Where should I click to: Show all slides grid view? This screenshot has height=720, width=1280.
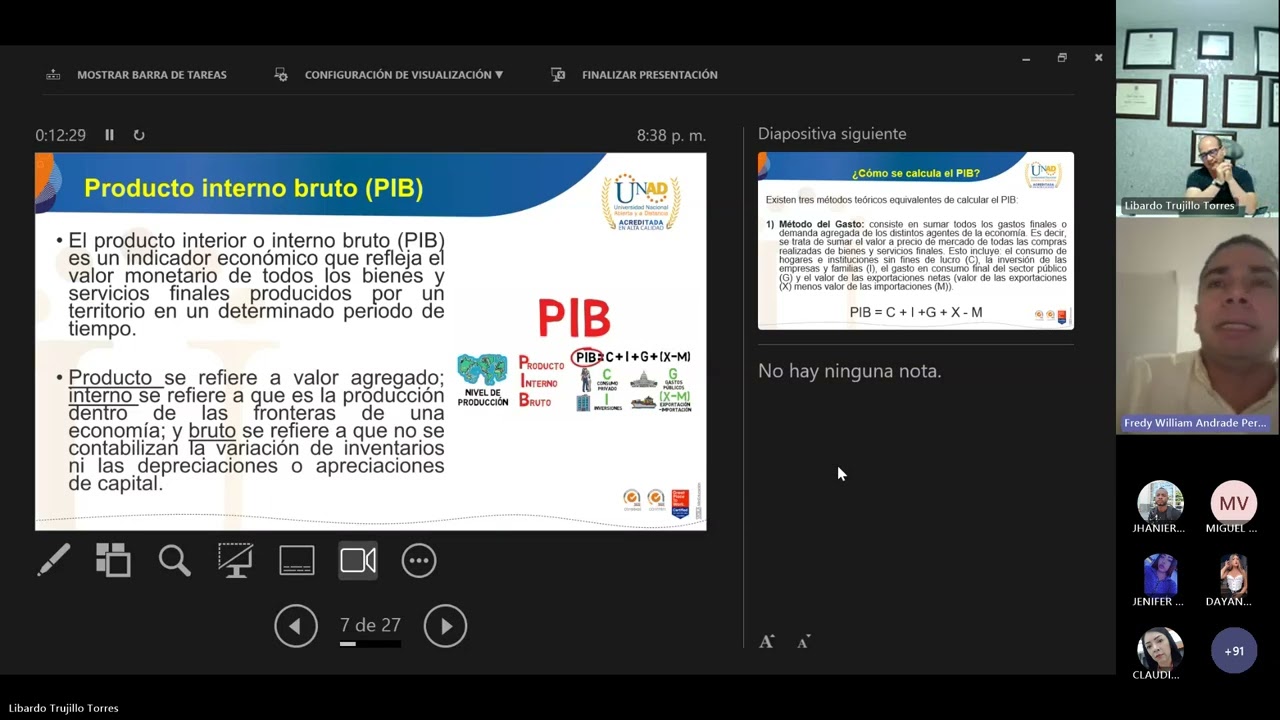tap(113, 560)
